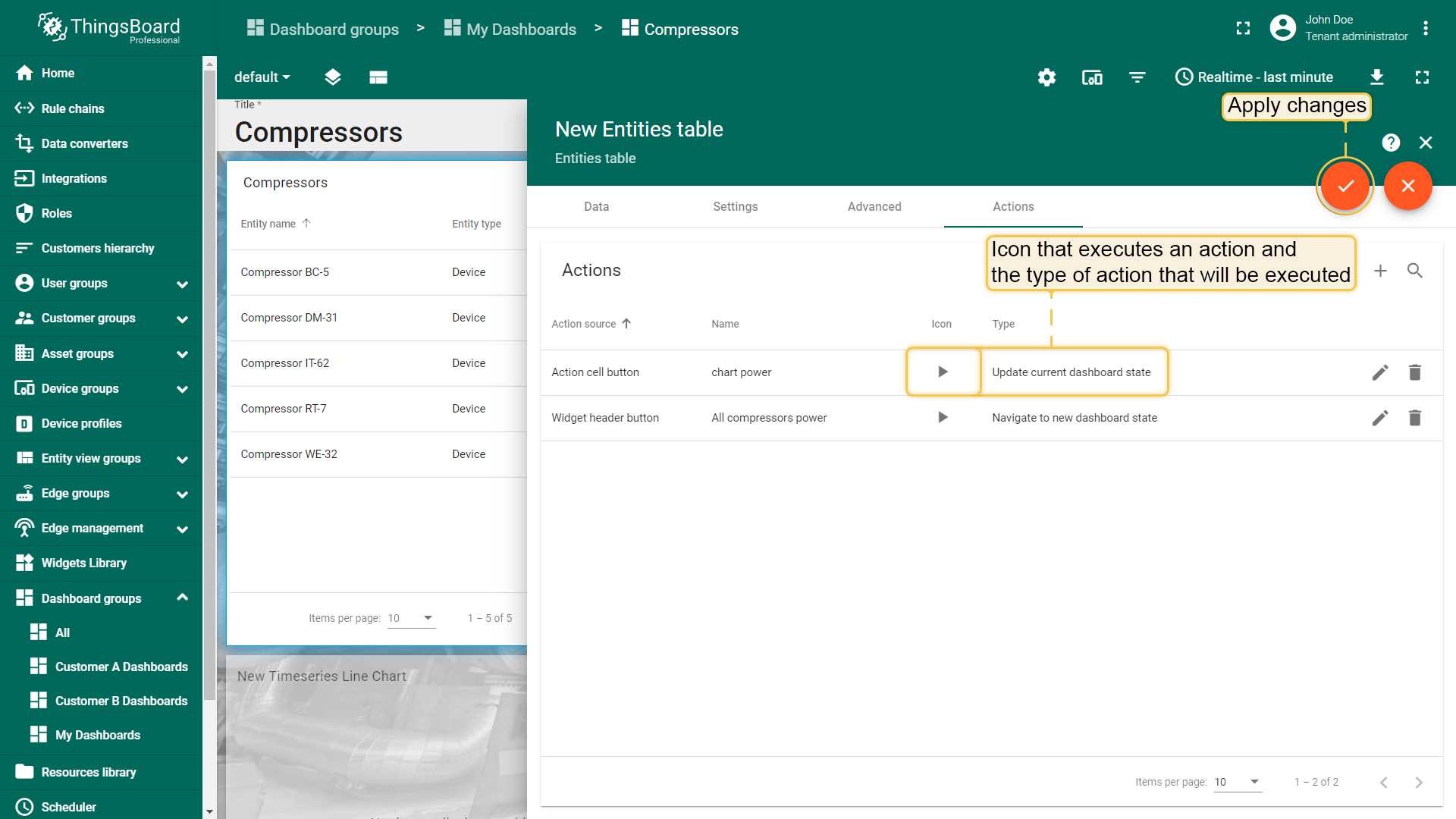Switch to the Settings tab

point(735,206)
